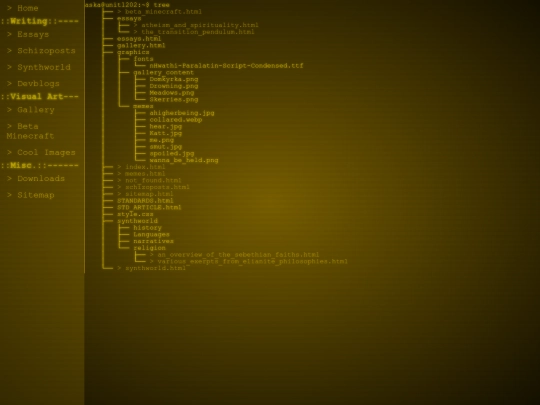Select the fonts folder entry

[143, 59]
